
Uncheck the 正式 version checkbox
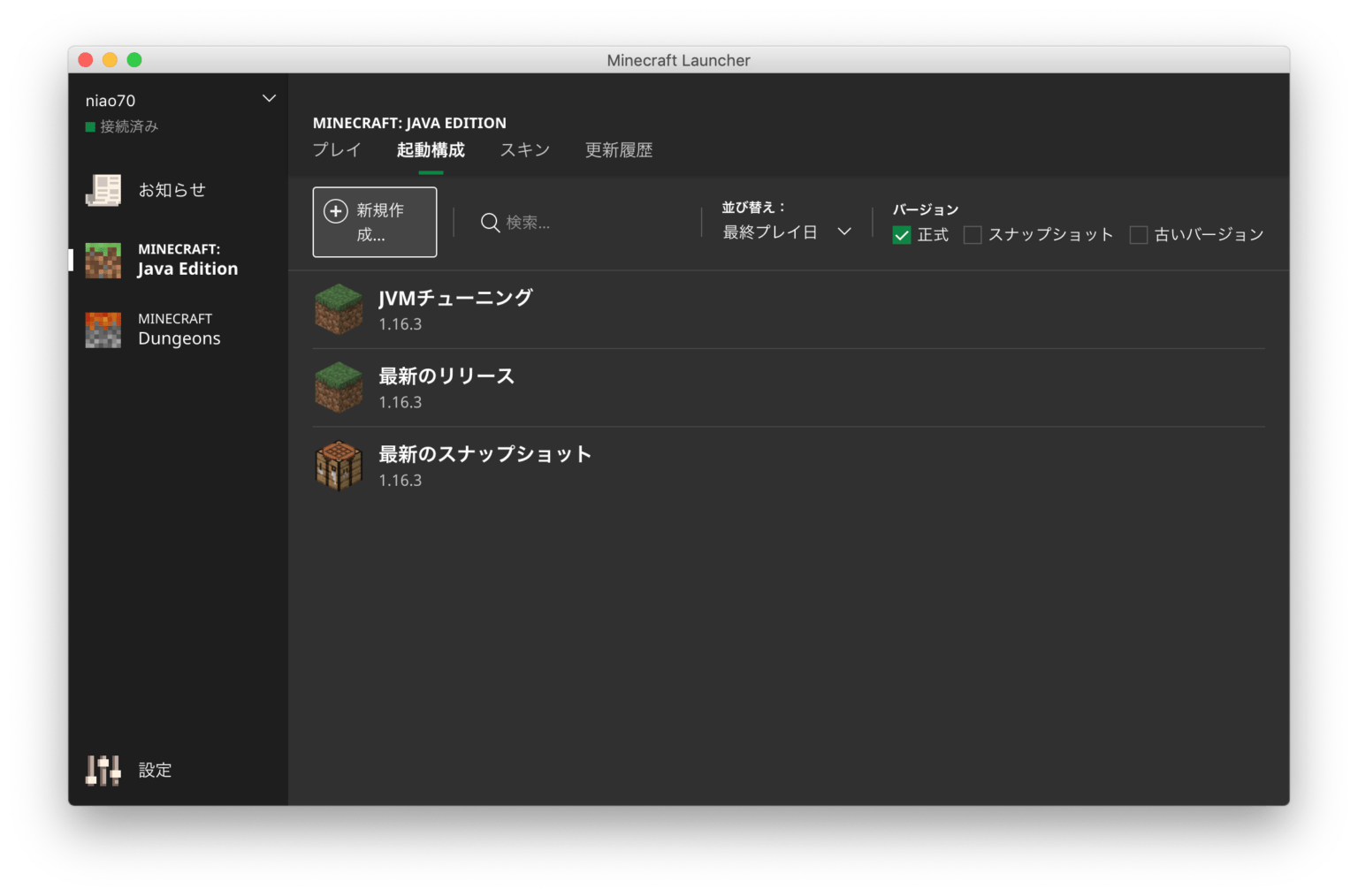pyautogui.click(x=902, y=235)
